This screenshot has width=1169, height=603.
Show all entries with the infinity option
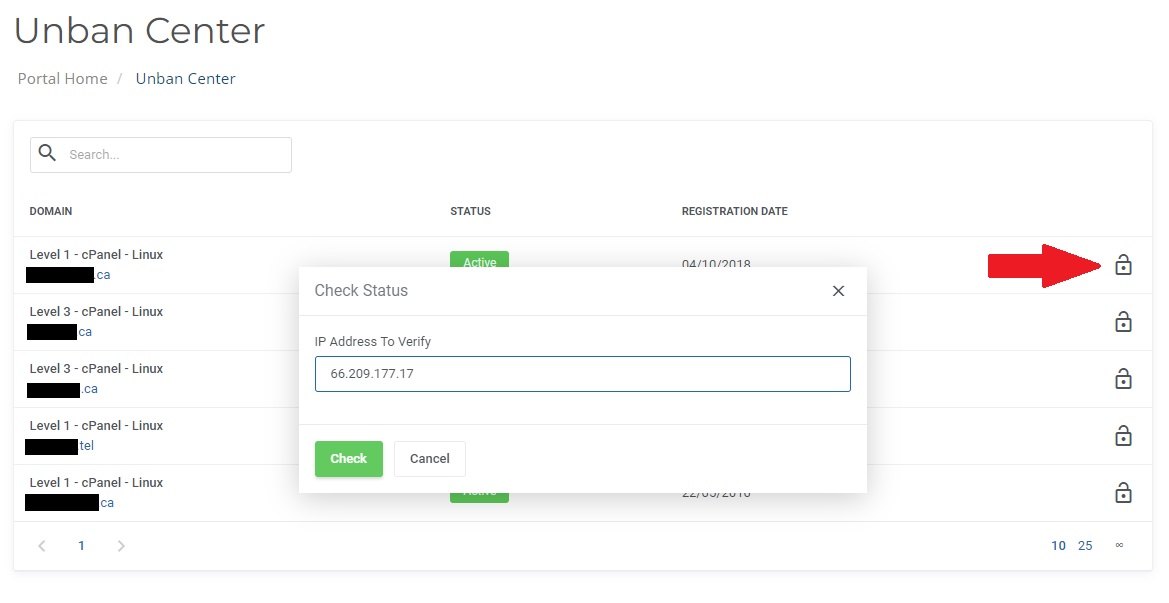(1119, 545)
